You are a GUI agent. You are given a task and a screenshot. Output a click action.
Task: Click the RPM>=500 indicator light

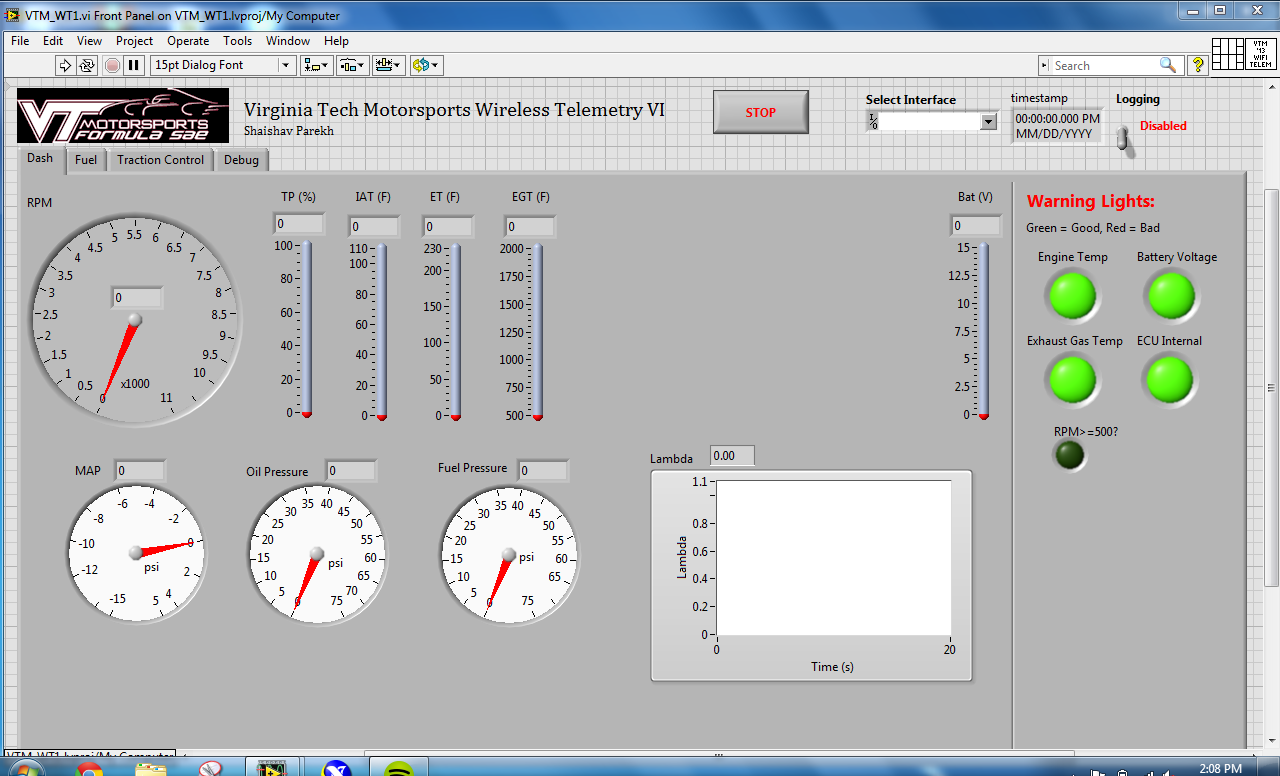pos(1069,456)
